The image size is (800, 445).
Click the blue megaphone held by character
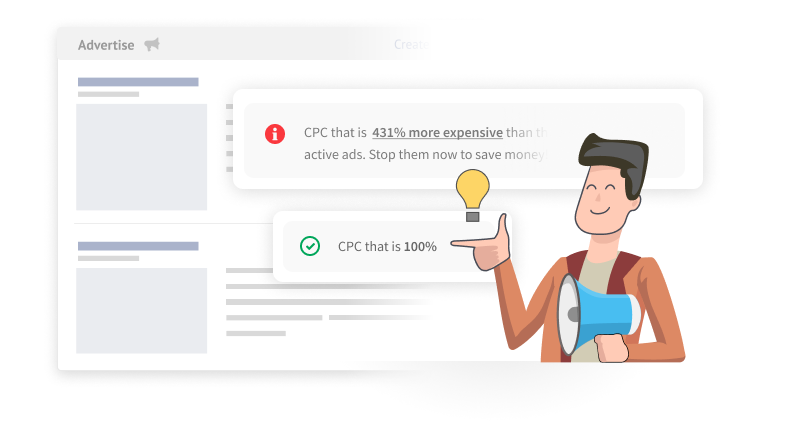pyautogui.click(x=597, y=315)
